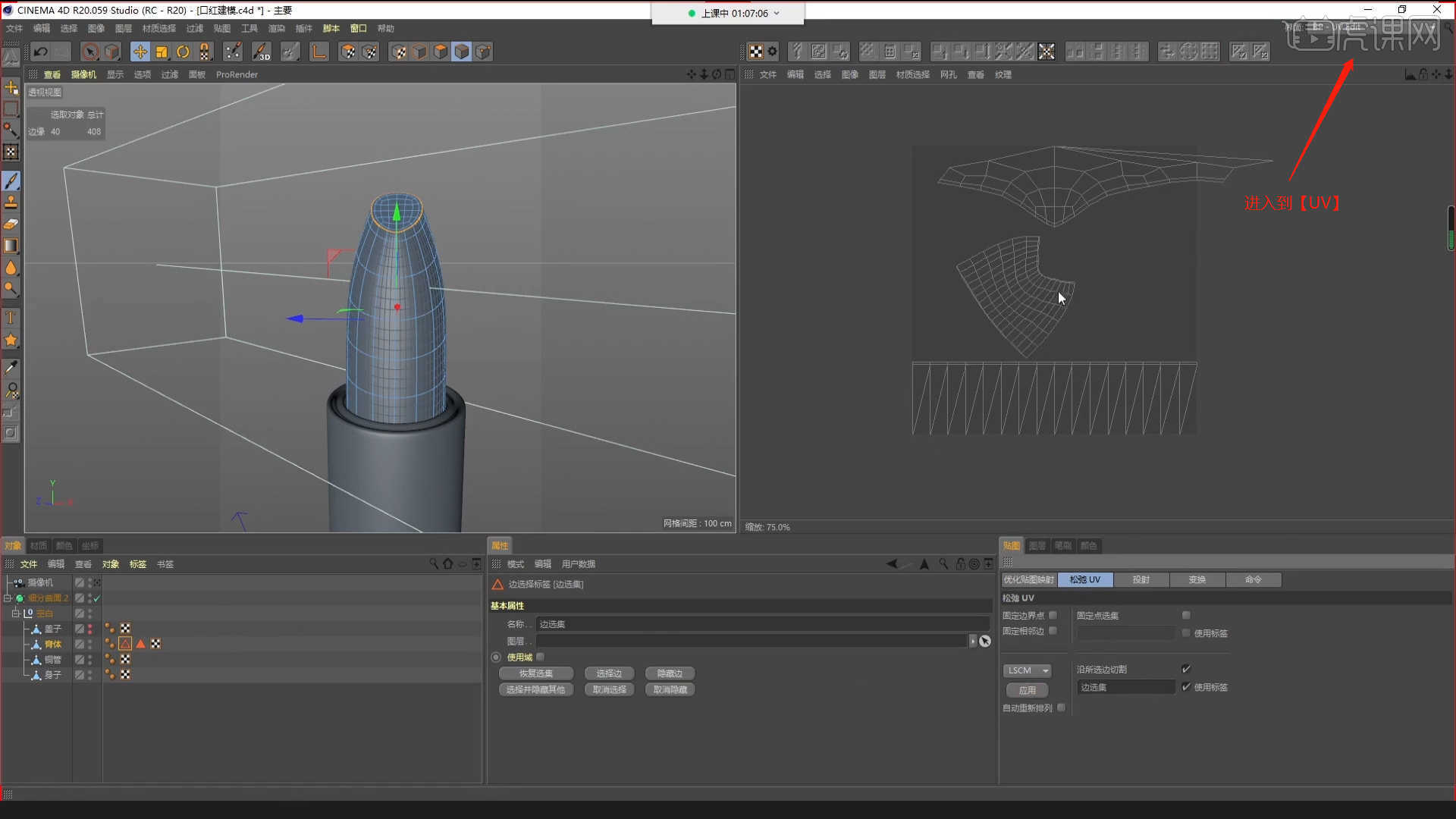1456x819 pixels.
Task: Select the eyedropper tool in sidebar
Action: click(x=11, y=368)
